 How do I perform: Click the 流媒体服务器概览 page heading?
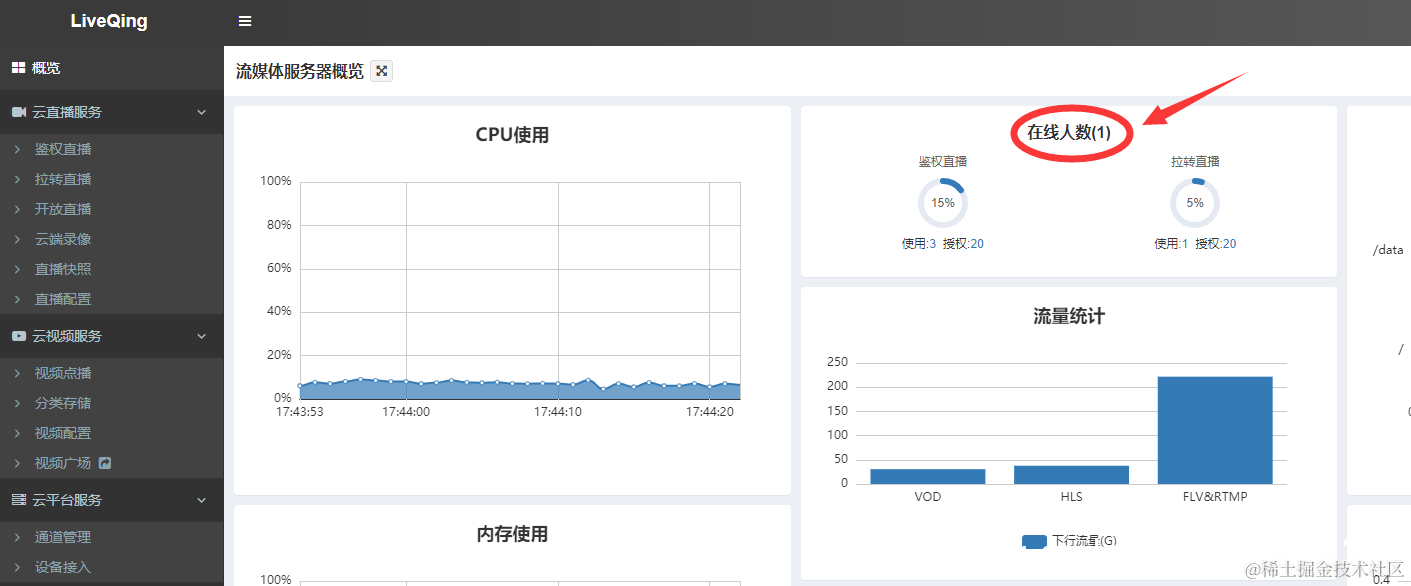pos(300,71)
